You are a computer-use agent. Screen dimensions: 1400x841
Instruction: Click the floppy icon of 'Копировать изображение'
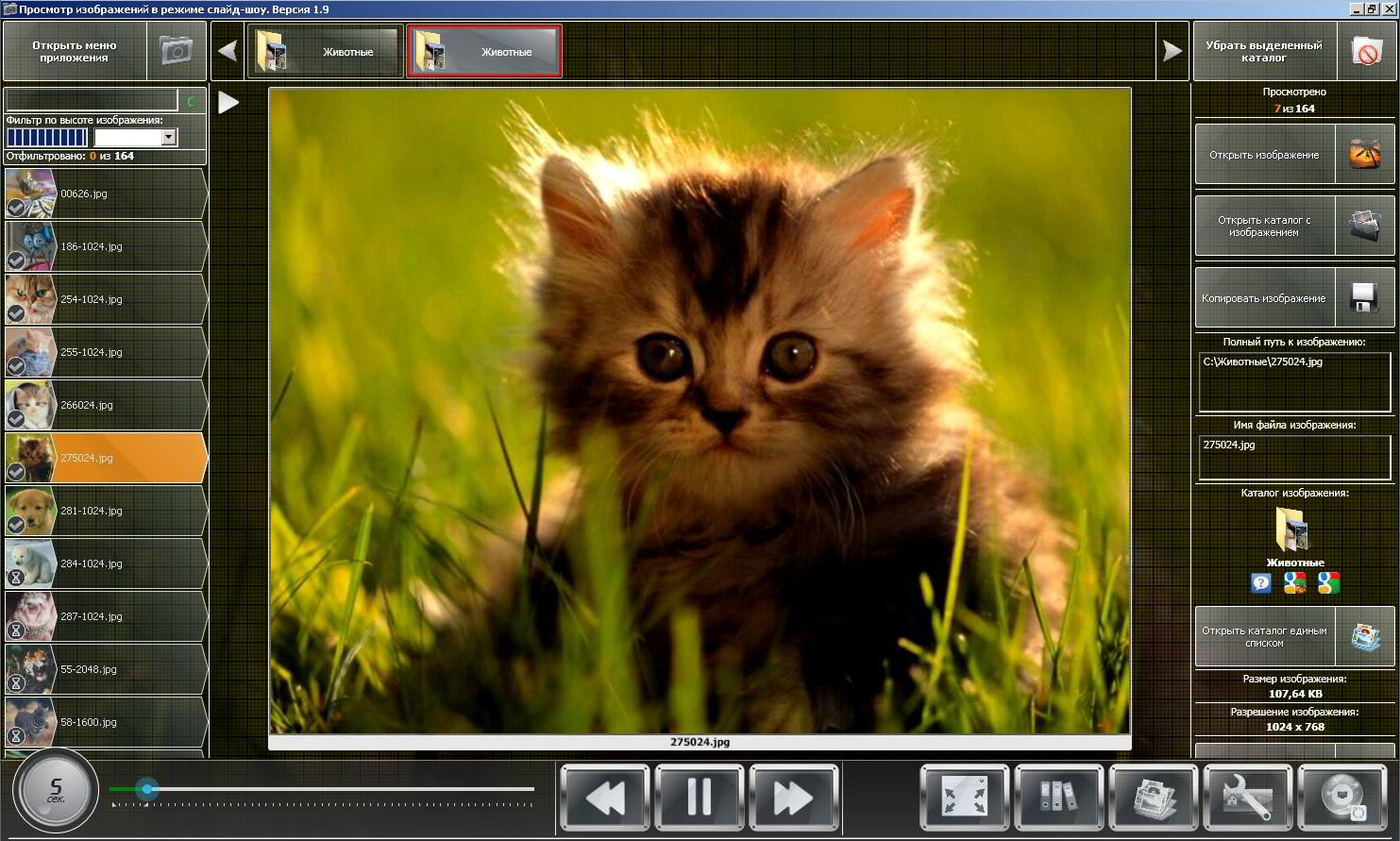pyautogui.click(x=1365, y=298)
